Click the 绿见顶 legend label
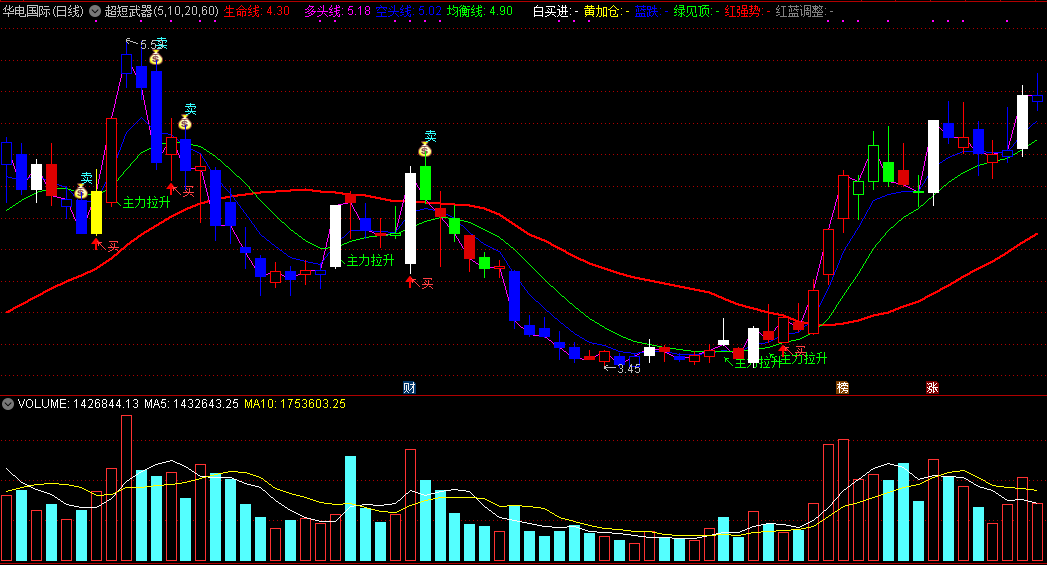 (696, 11)
